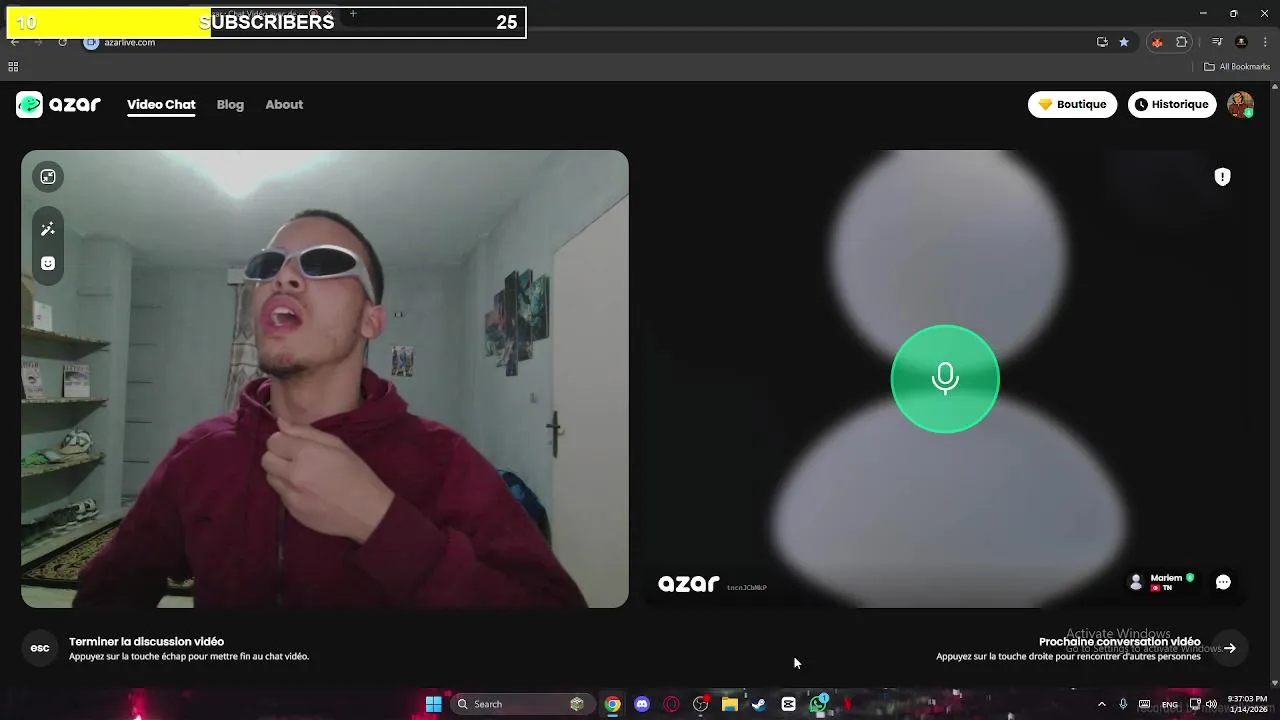Switch ENG input language
Image resolution: width=1280 pixels, height=720 pixels.
tap(1169, 704)
